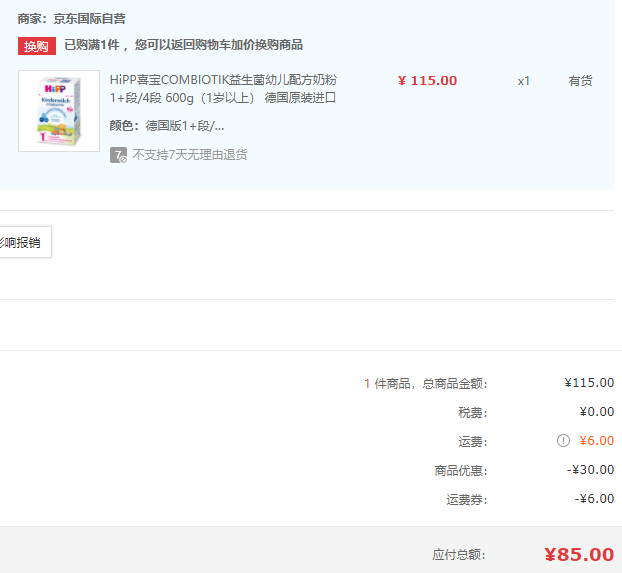
Task: Click the stock status 有货
Action: click(580, 81)
